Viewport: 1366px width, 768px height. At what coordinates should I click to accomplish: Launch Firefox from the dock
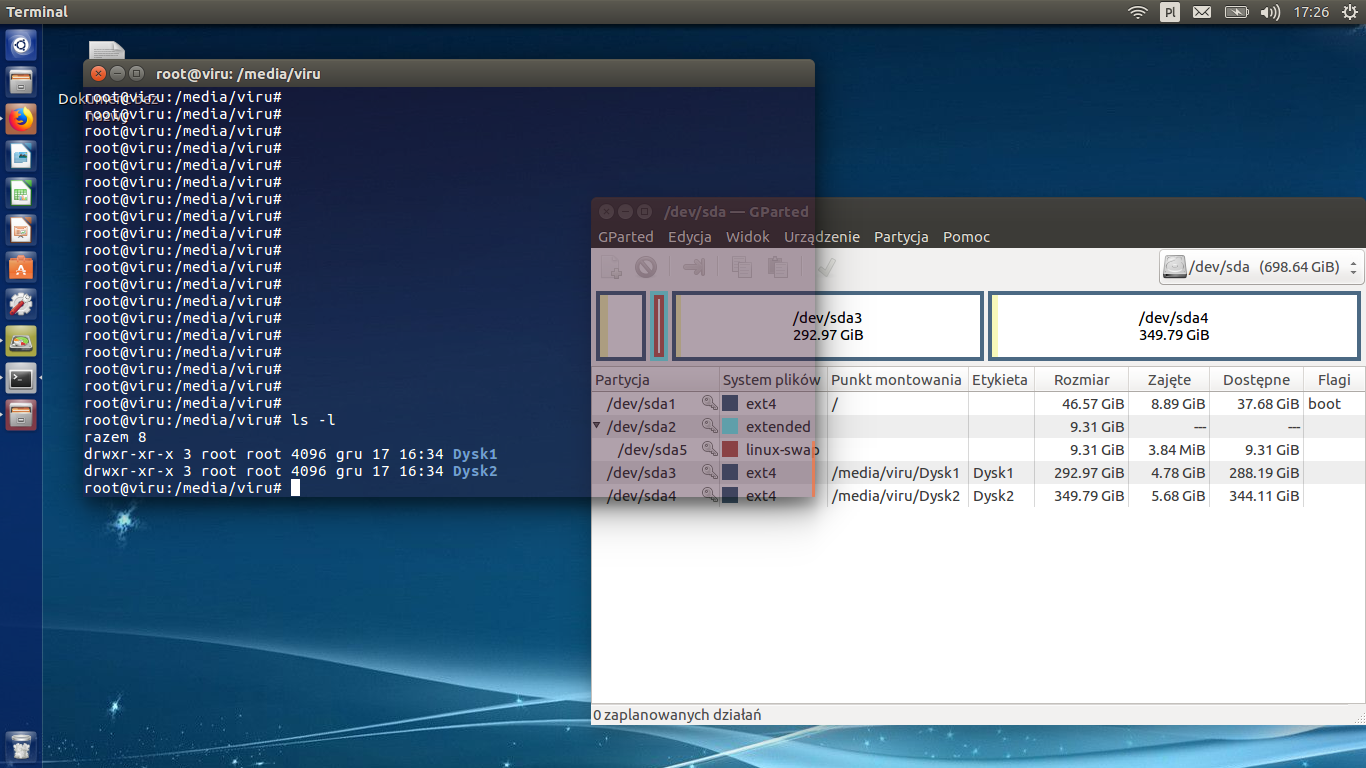[21, 119]
